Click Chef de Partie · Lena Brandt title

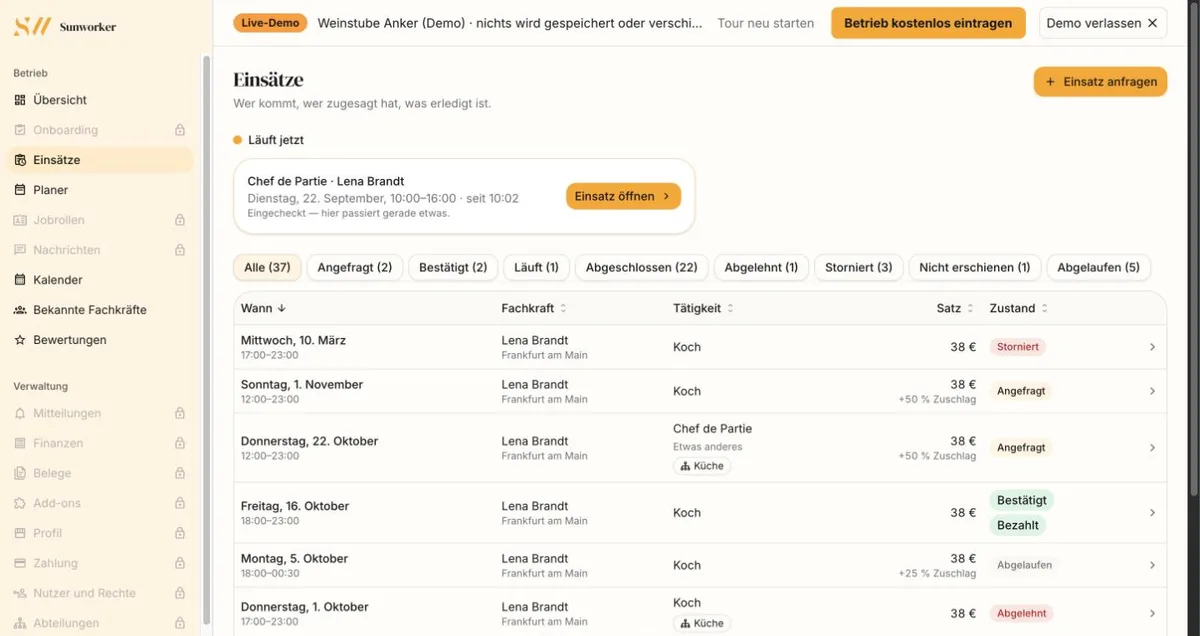coord(326,181)
